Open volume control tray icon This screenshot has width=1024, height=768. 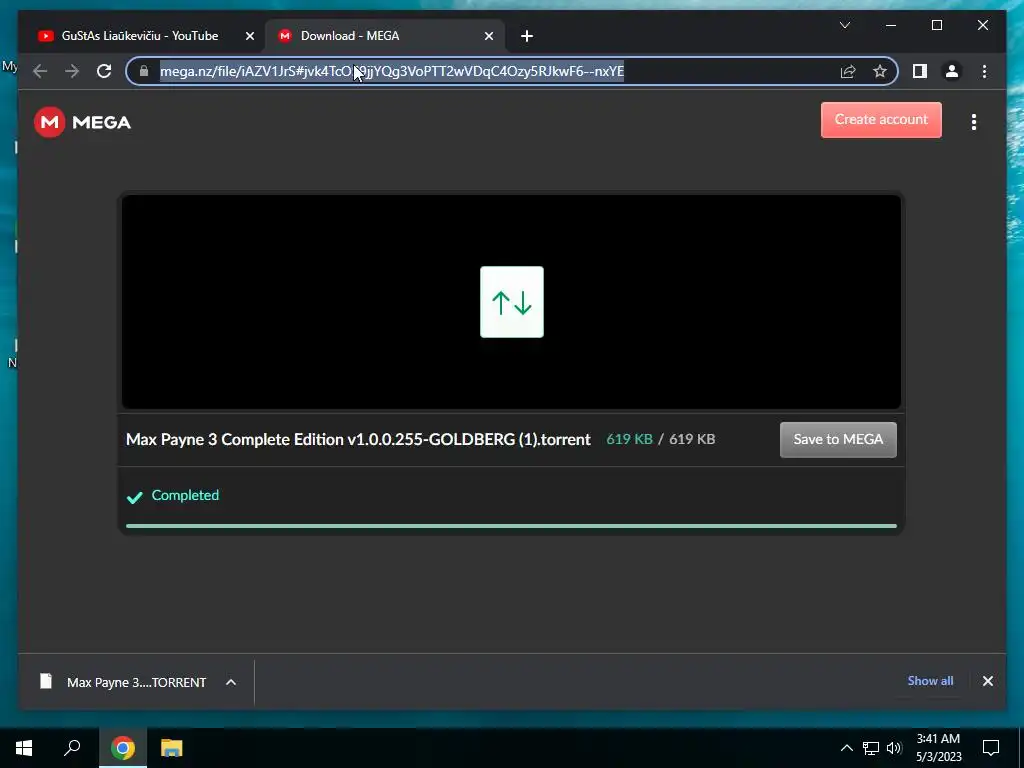tap(894, 748)
